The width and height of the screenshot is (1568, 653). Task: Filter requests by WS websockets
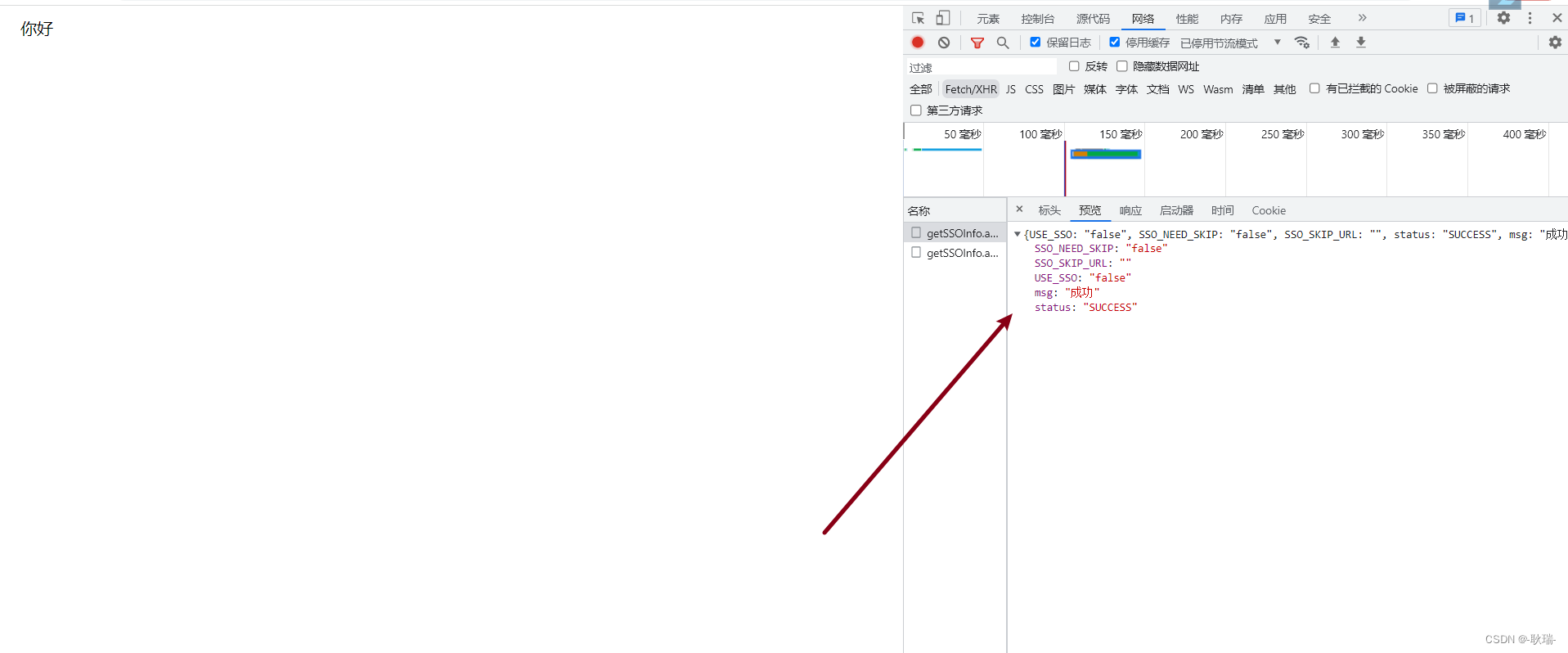pyautogui.click(x=1186, y=89)
